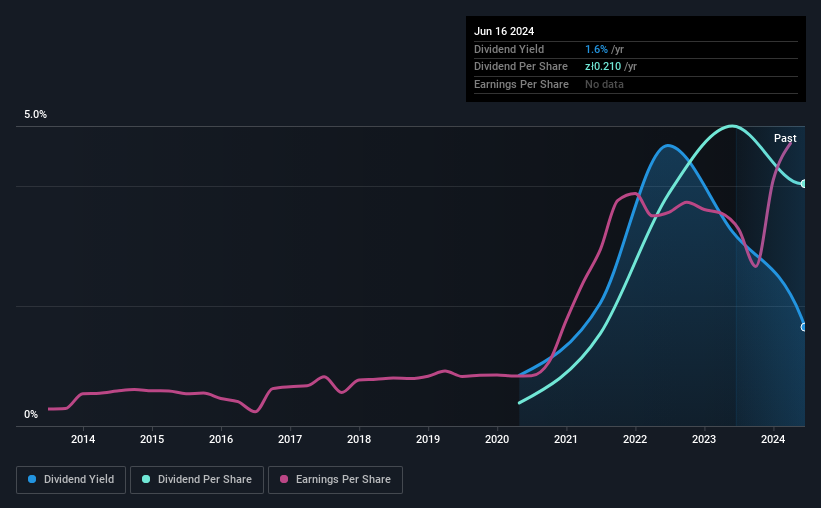Click the 2017 x-axis label
This screenshot has width=821, height=508.
(290, 439)
